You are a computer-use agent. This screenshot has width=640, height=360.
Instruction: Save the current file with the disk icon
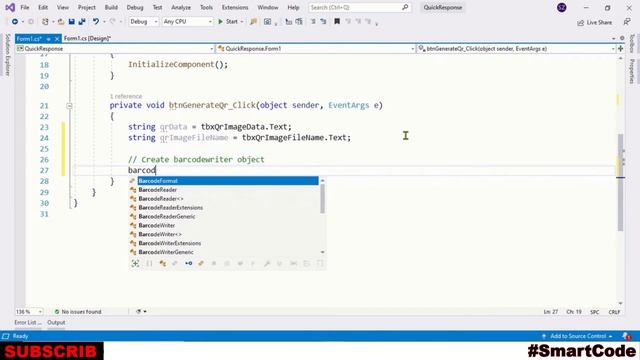[x=71, y=22]
